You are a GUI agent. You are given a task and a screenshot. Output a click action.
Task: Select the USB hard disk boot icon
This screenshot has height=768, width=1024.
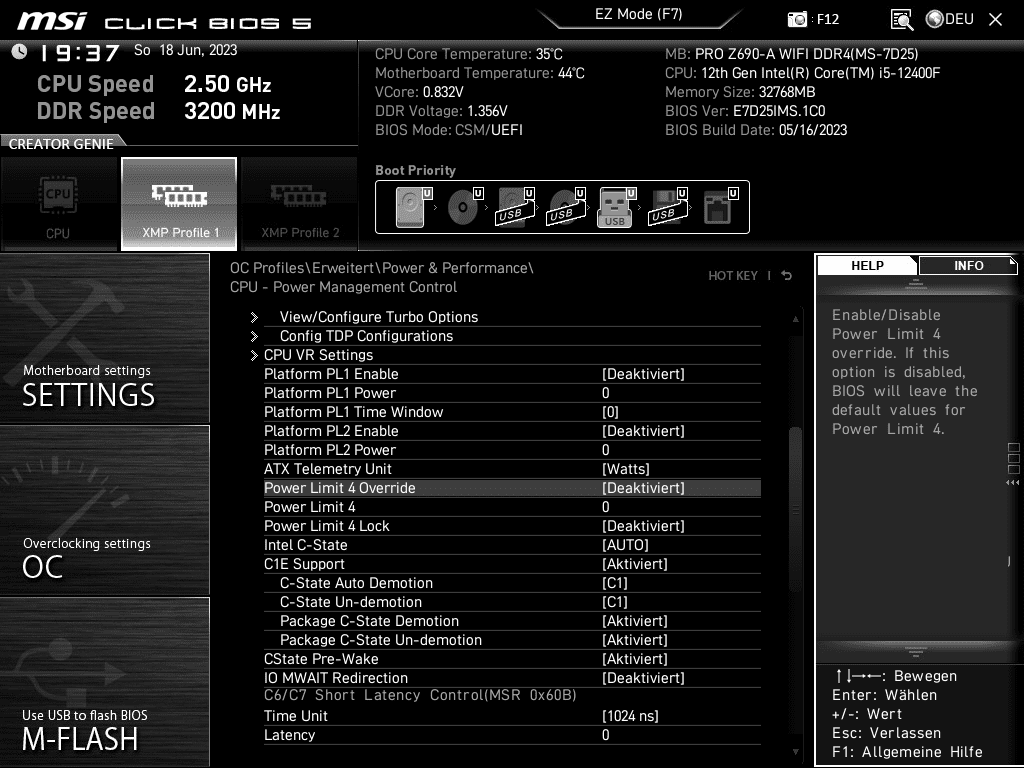515,207
